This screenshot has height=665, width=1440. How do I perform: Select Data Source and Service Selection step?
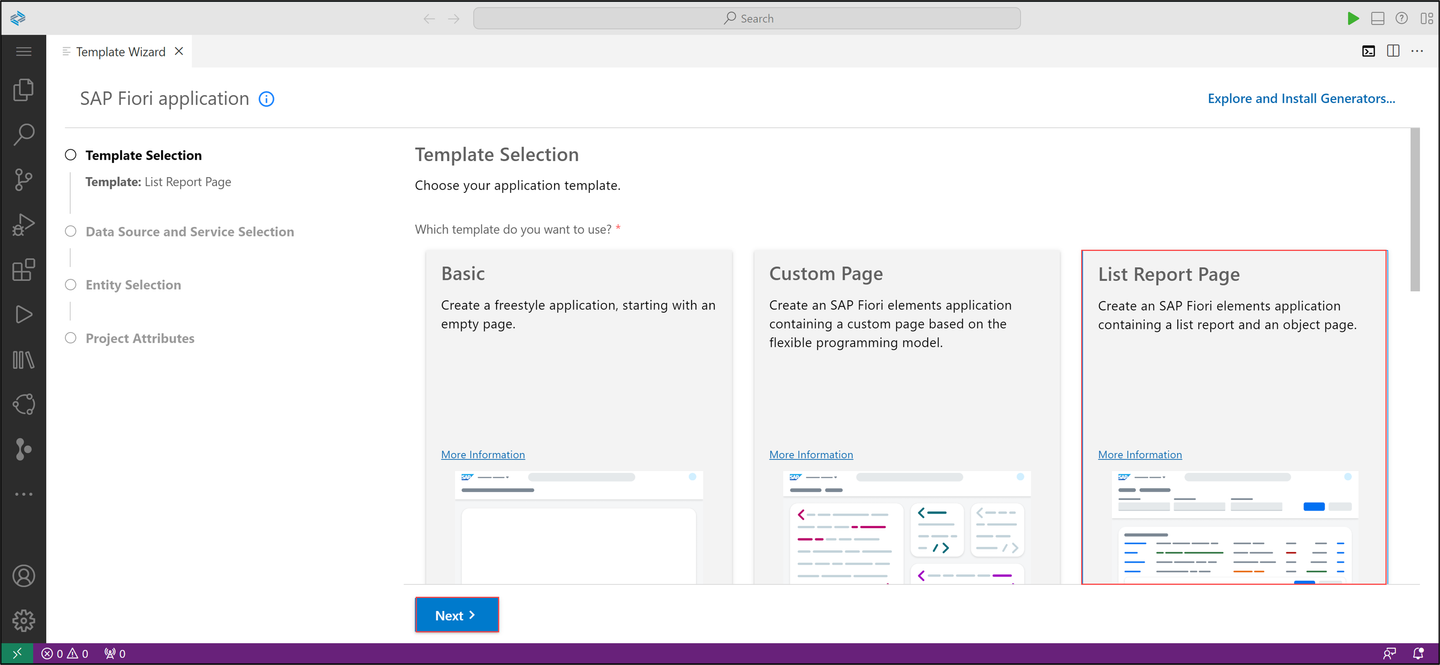[x=190, y=231]
